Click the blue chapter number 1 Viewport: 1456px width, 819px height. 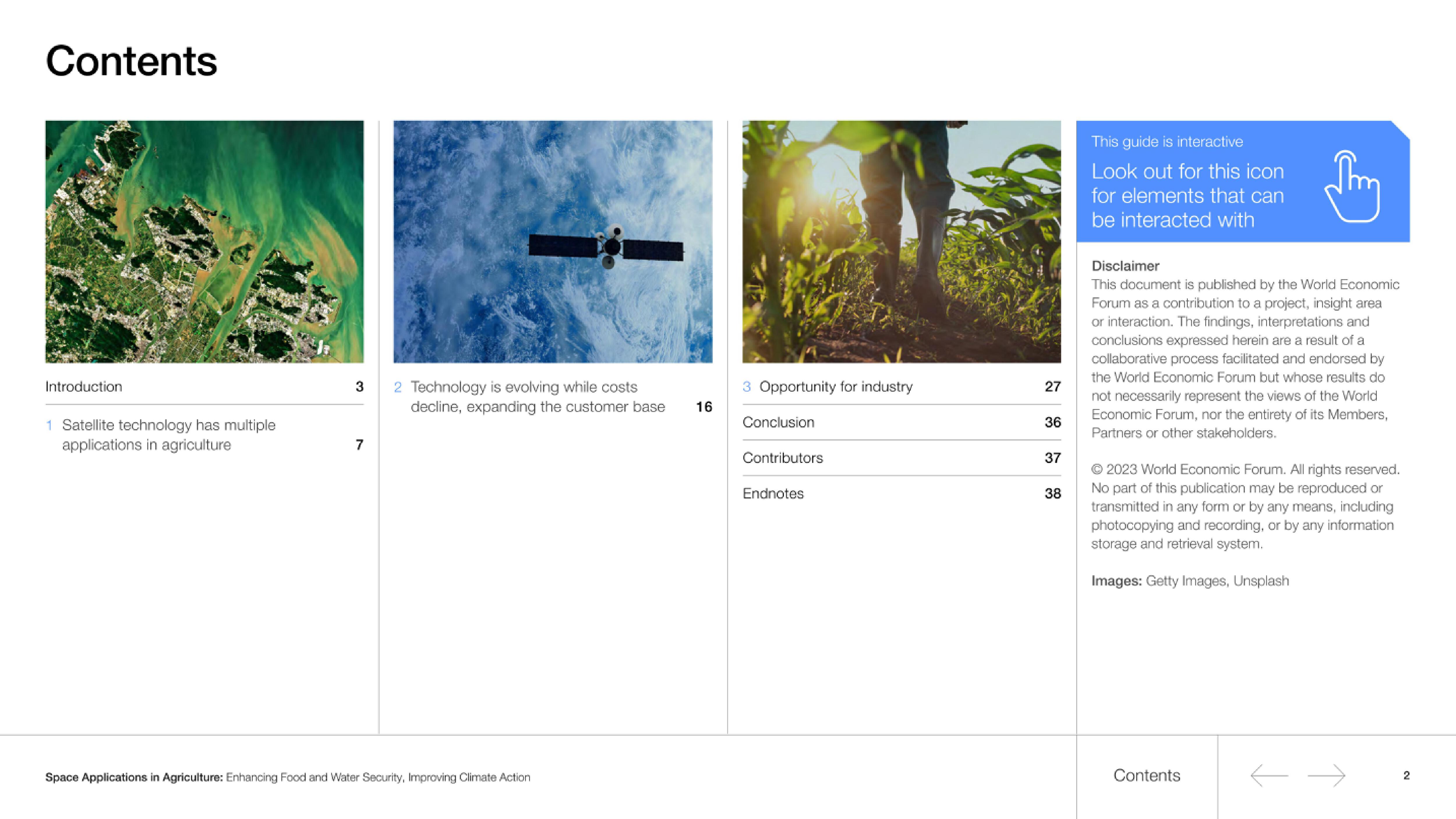click(49, 425)
